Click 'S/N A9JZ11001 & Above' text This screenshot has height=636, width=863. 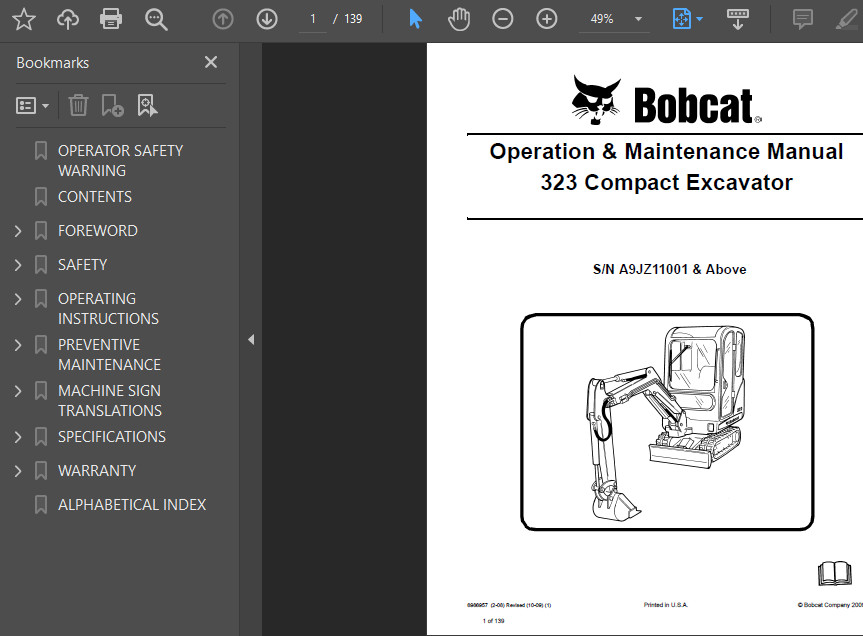click(669, 270)
